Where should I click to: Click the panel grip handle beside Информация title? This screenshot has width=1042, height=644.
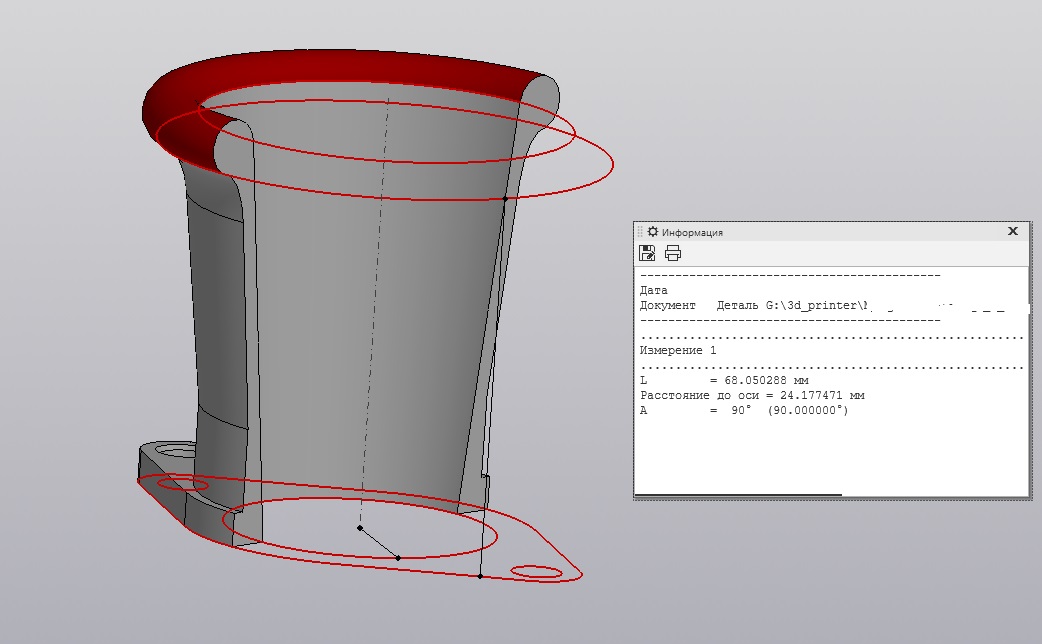[641, 231]
